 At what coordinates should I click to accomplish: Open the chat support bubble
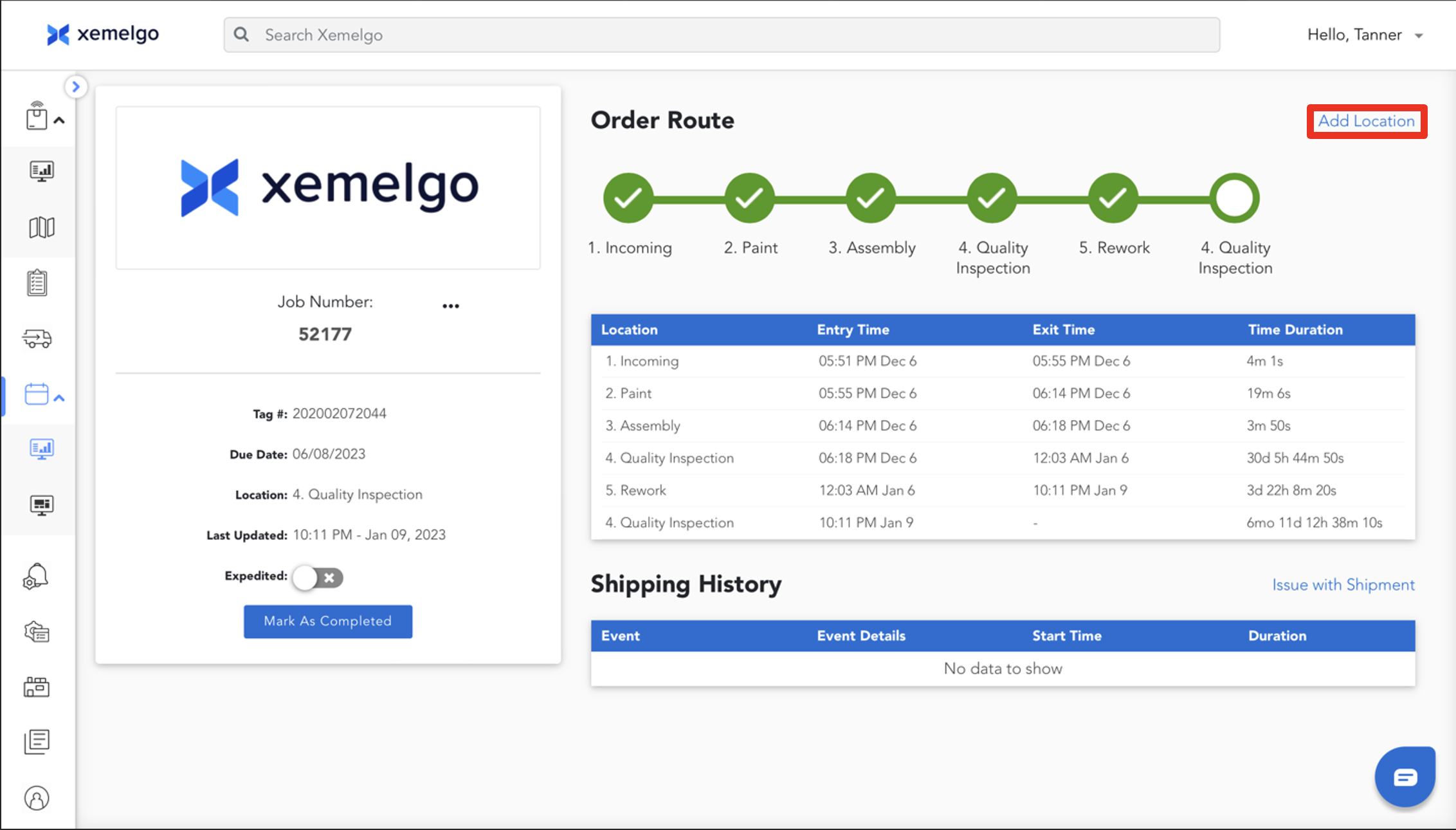[1405, 777]
